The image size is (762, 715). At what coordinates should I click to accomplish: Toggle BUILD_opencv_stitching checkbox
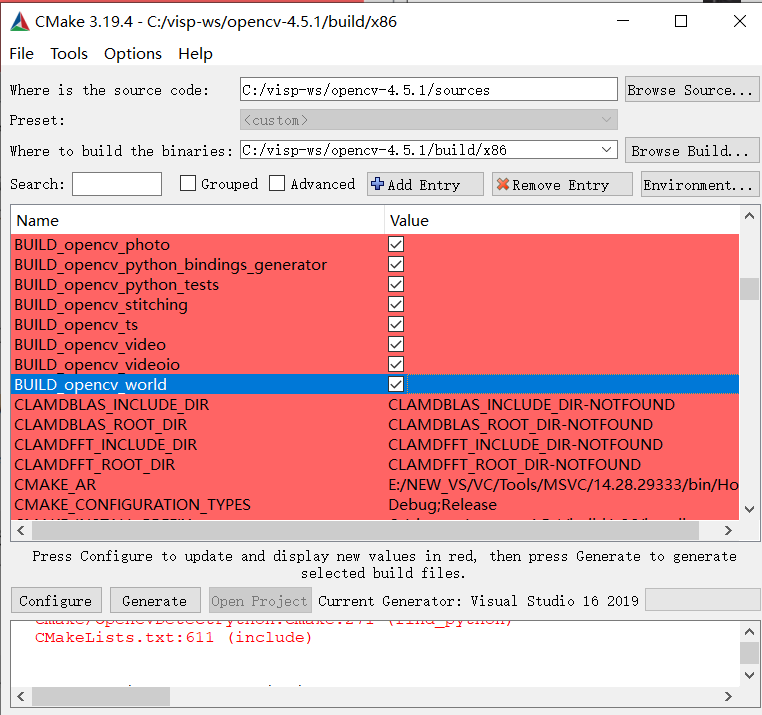click(396, 304)
